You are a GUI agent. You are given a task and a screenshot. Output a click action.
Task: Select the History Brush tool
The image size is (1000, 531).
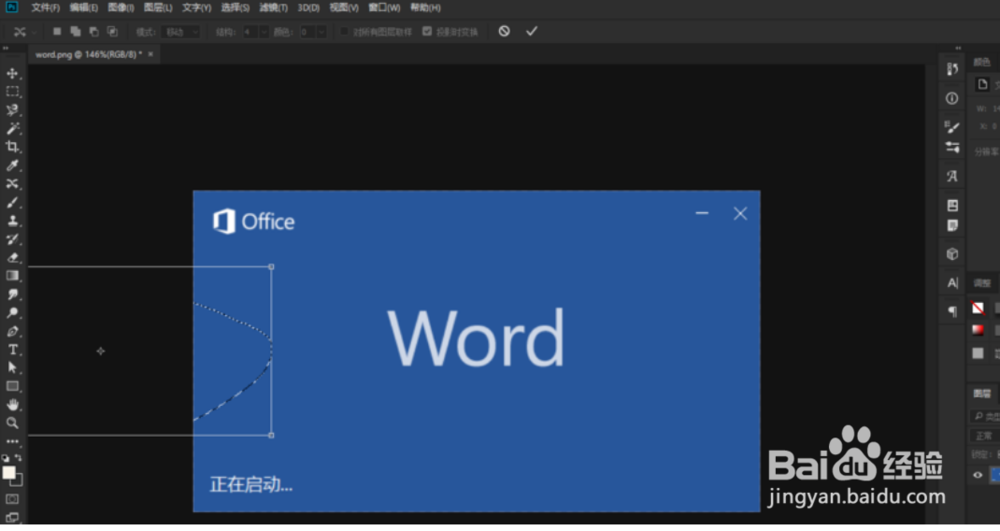tap(12, 239)
